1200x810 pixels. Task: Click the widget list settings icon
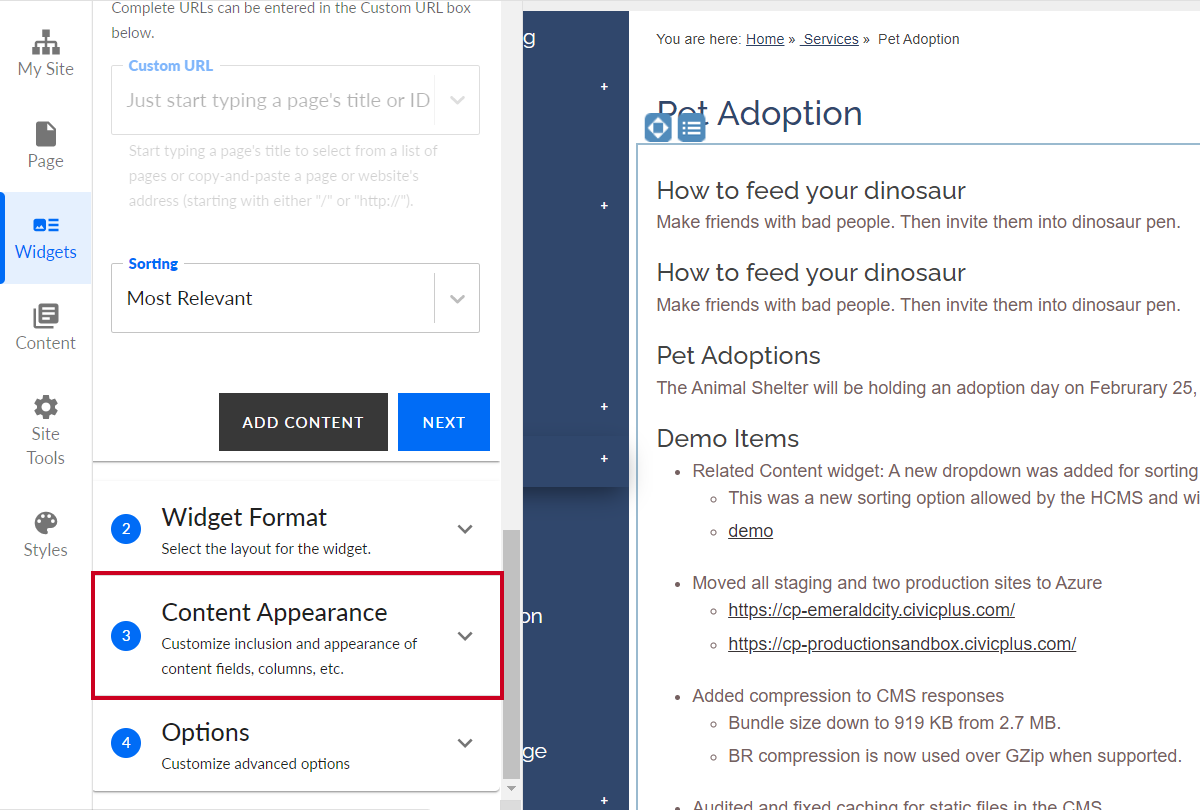(692, 128)
